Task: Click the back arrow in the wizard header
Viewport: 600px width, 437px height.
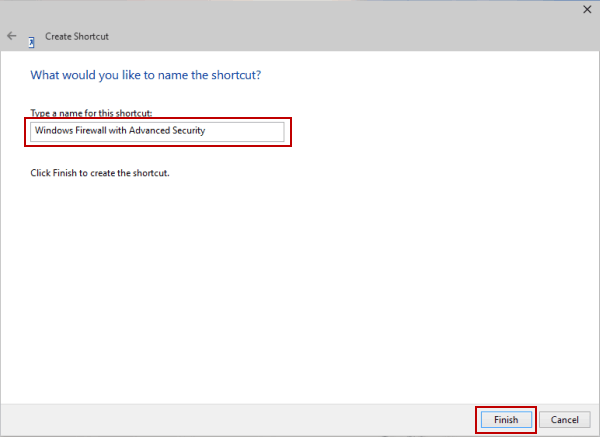Action: click(12, 36)
